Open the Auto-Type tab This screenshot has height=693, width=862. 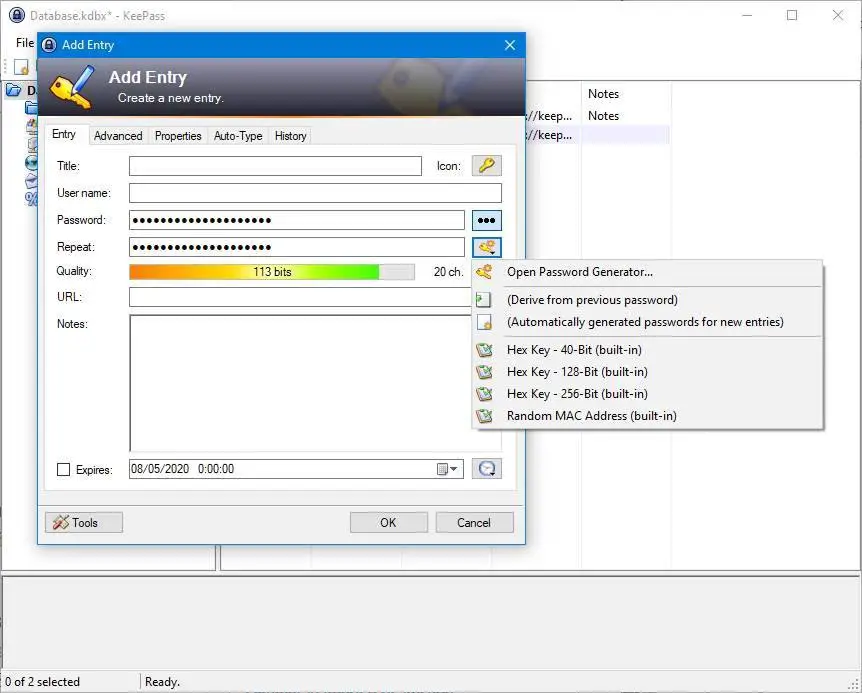[x=238, y=136]
